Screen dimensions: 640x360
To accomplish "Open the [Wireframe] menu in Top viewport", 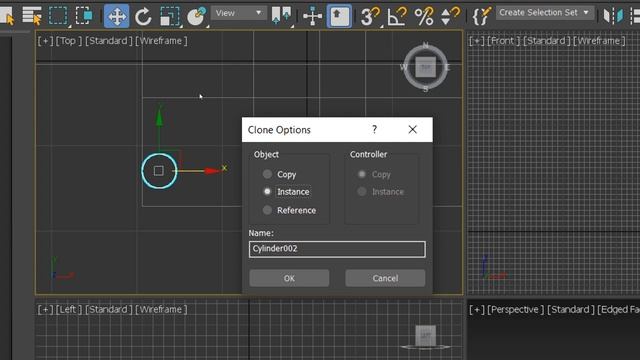I will [x=161, y=41].
